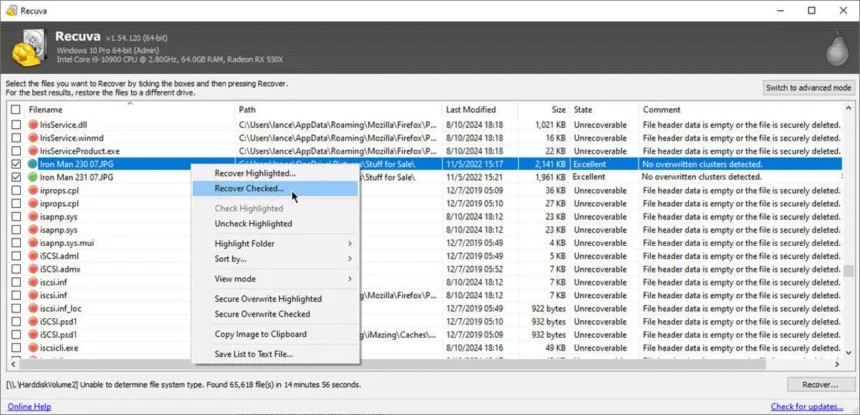This screenshot has height=415, width=860.
Task: Choose Copy Image to Clipboard
Action: (275, 334)
